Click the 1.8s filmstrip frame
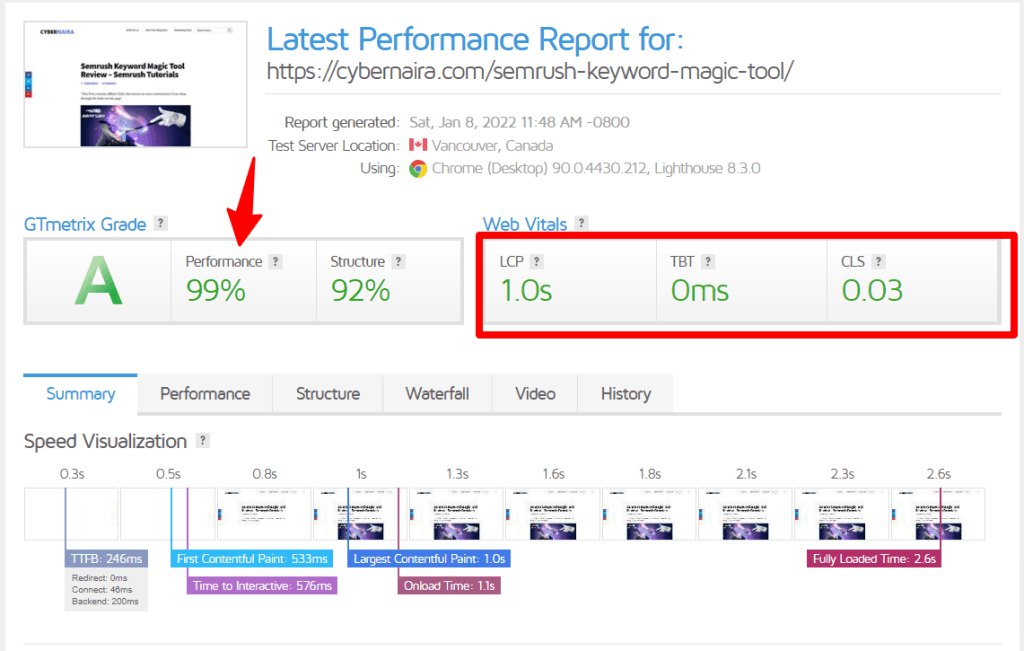Viewport: 1024px width, 651px height. (649, 514)
